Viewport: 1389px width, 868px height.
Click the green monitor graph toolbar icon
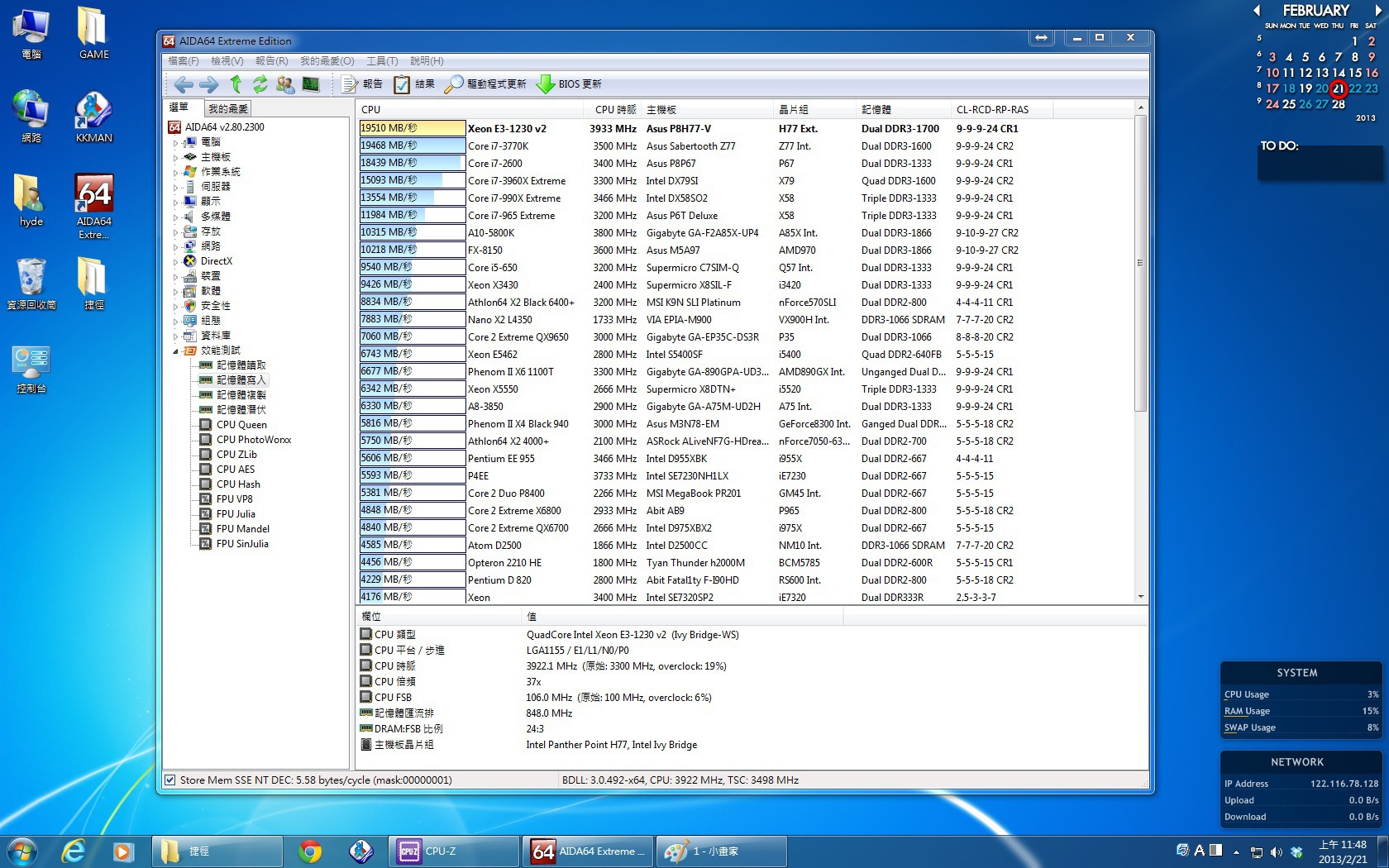tap(311, 84)
